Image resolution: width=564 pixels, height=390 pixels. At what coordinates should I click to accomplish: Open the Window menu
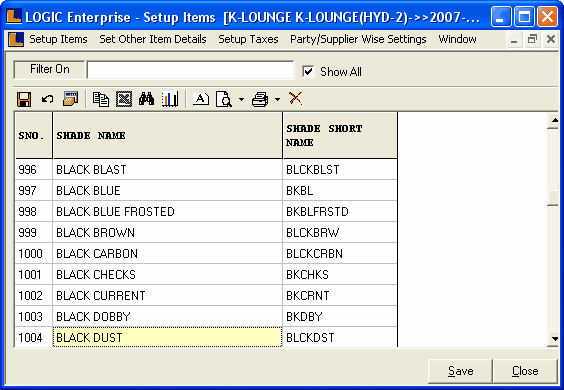457,39
